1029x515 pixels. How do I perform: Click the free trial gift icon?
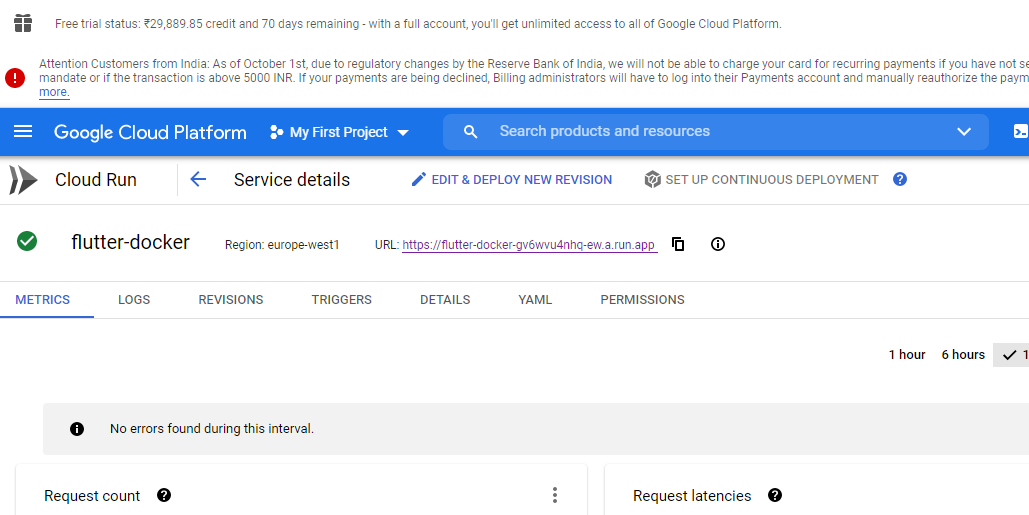click(x=23, y=23)
